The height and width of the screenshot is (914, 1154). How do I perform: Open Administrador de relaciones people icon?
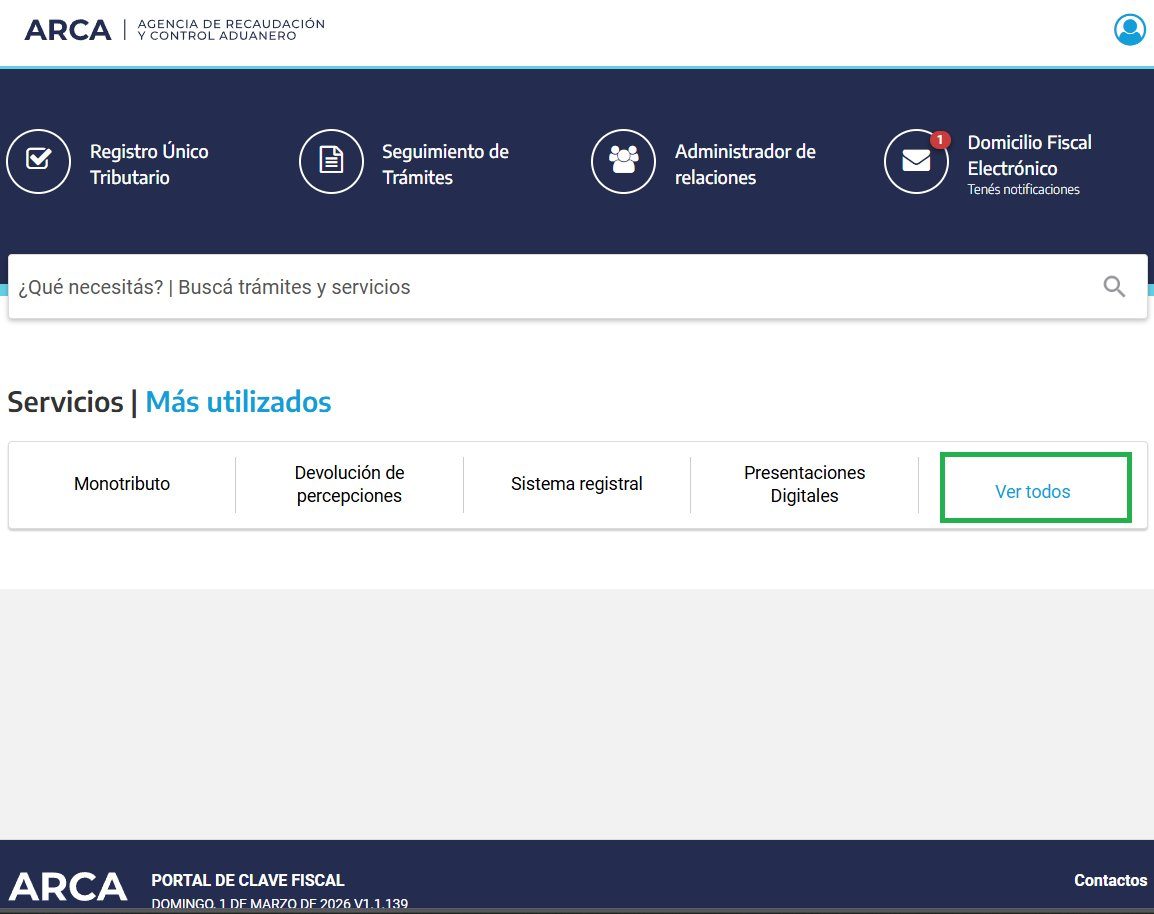[623, 161]
